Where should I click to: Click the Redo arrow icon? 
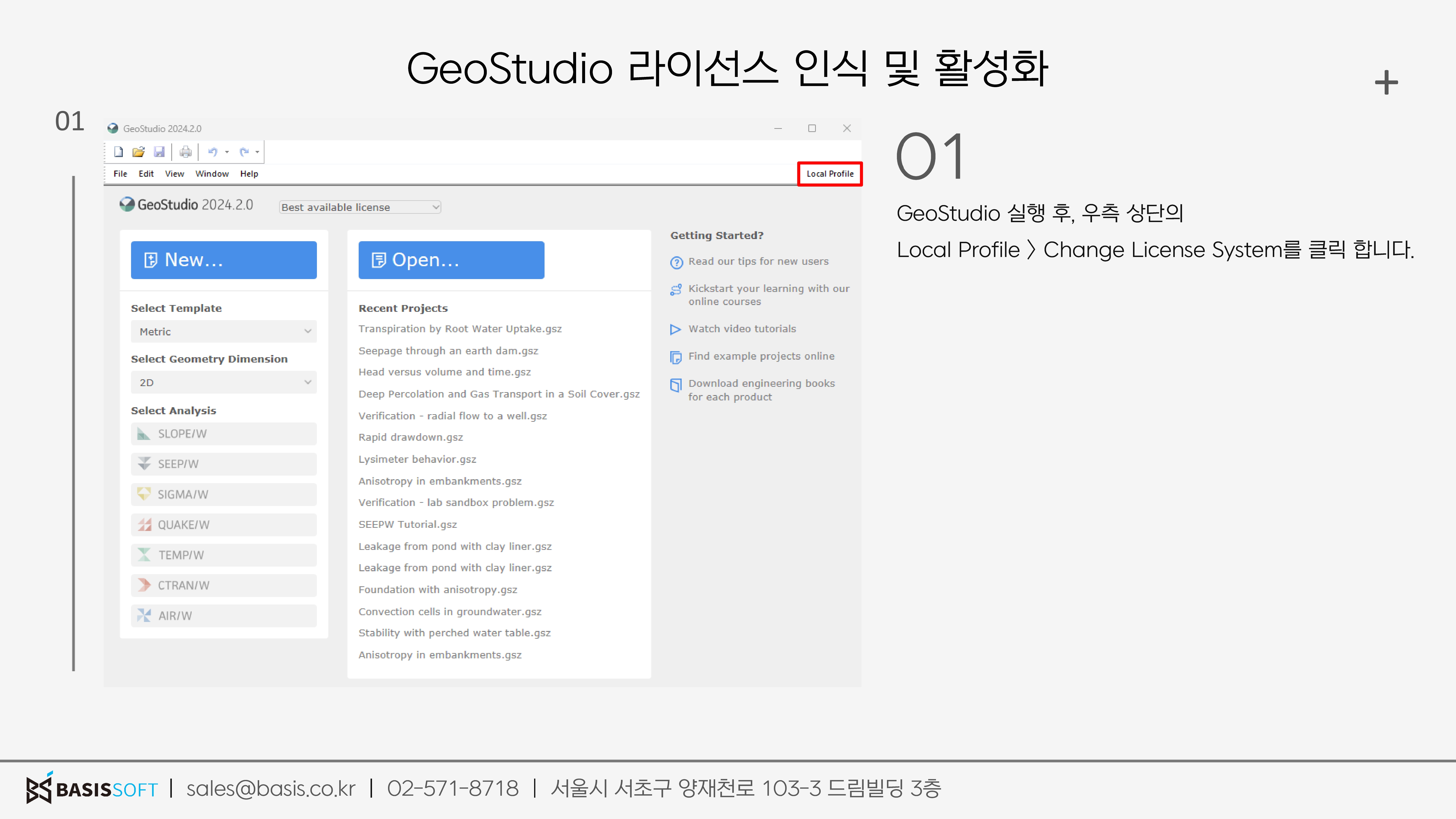tap(244, 152)
